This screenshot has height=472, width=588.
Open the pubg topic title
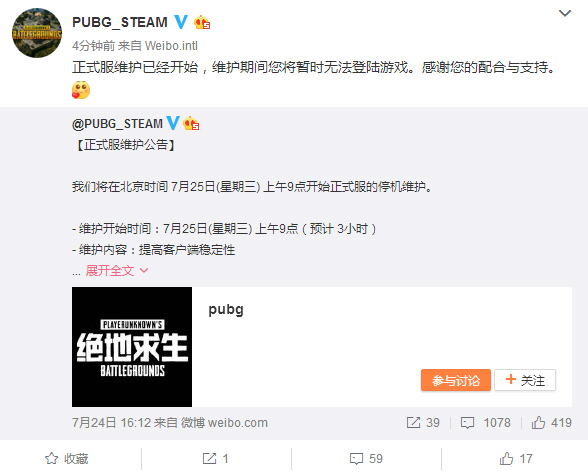click(x=226, y=310)
